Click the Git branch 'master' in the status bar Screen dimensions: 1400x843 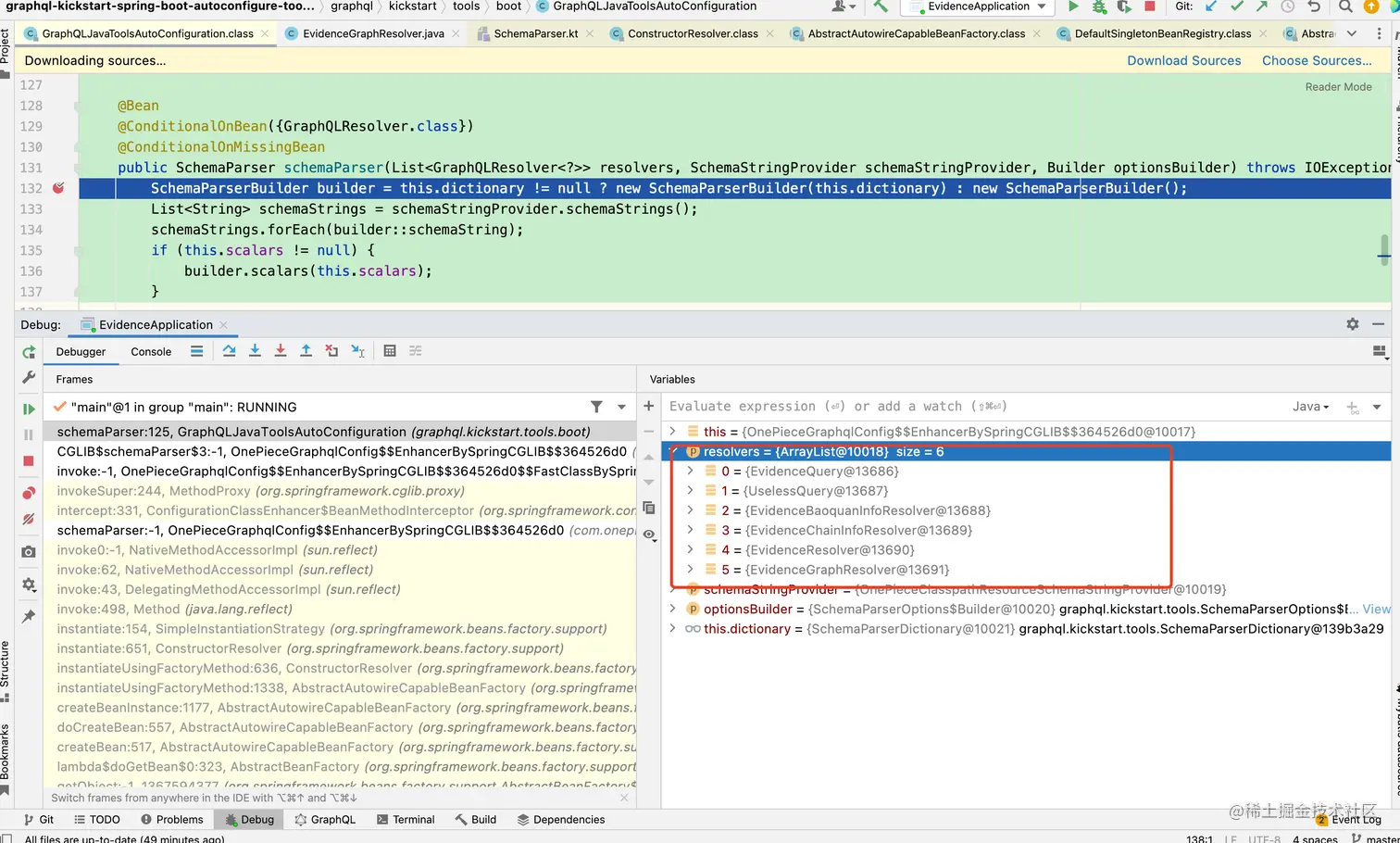click(x=1376, y=837)
